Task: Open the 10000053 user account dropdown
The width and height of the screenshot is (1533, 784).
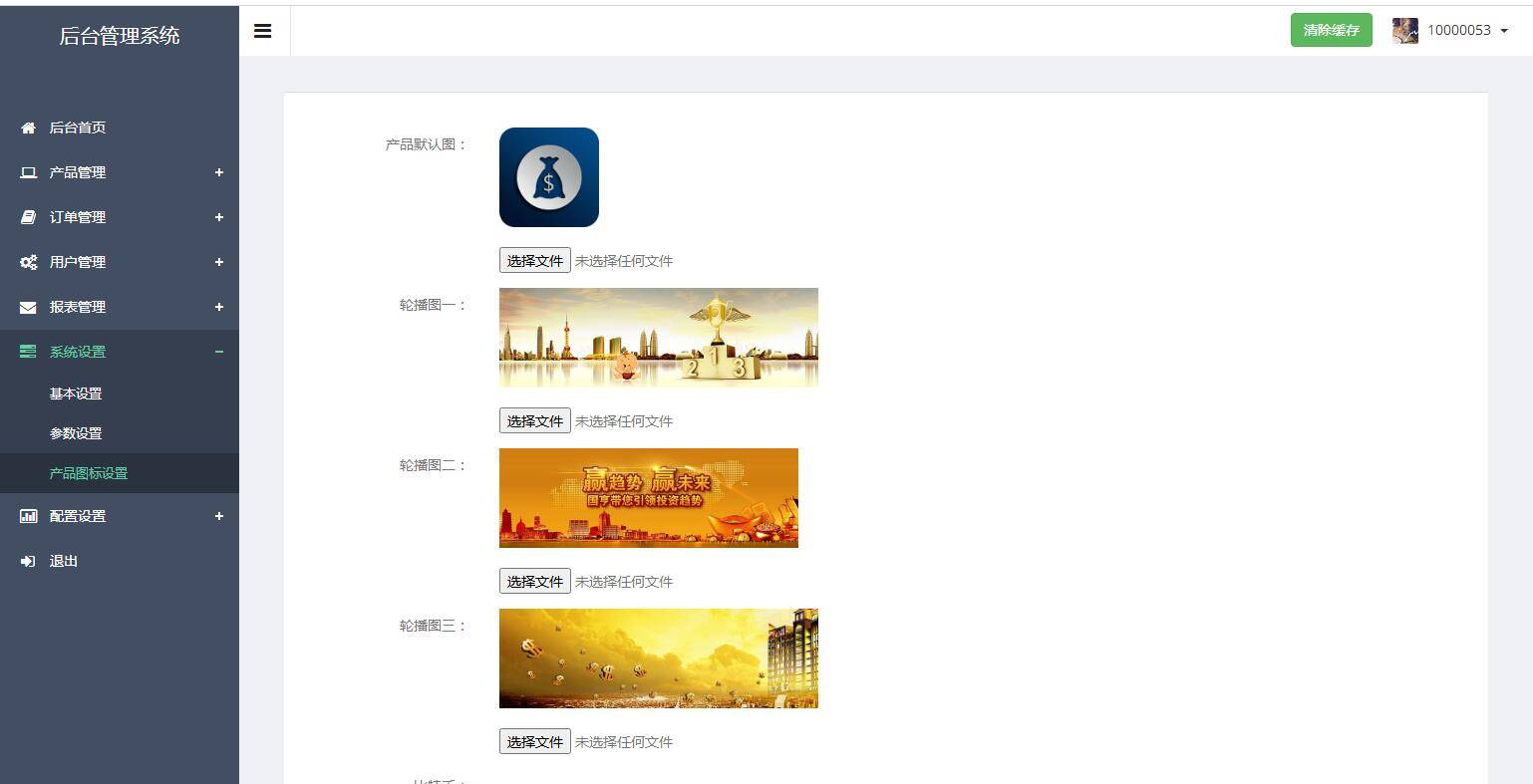Action: (x=1458, y=30)
